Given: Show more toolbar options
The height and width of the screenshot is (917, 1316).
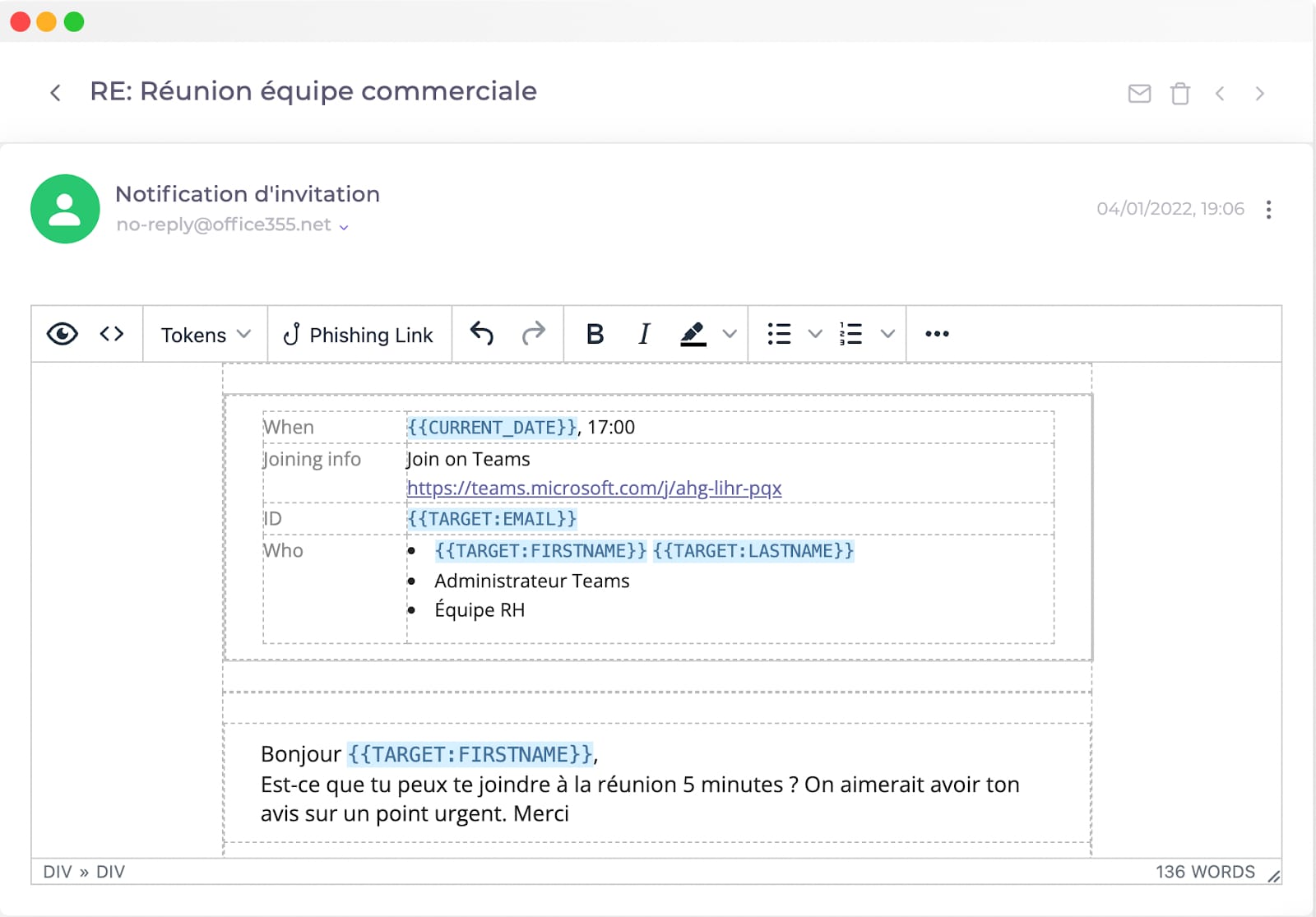Looking at the screenshot, I should (x=937, y=334).
